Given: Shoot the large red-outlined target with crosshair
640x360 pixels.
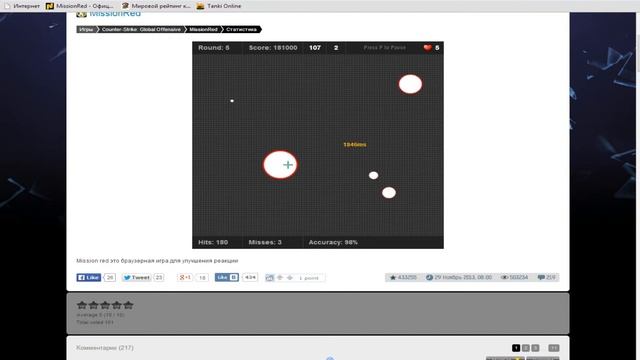Looking at the screenshot, I should click(280, 165).
